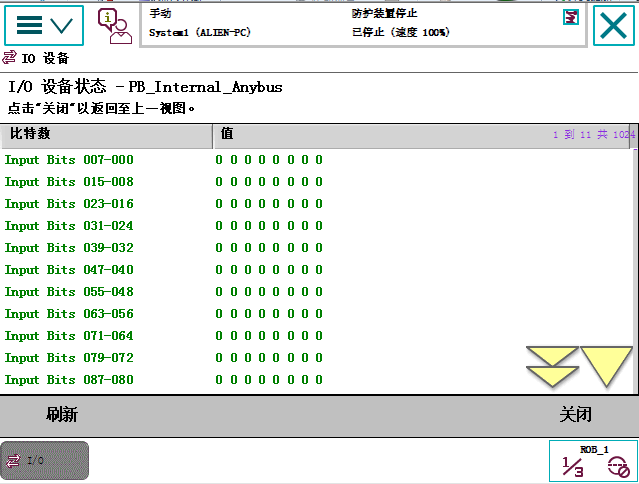
Task: Open the operator window icon
Action: pyautogui.click(x=114, y=25)
